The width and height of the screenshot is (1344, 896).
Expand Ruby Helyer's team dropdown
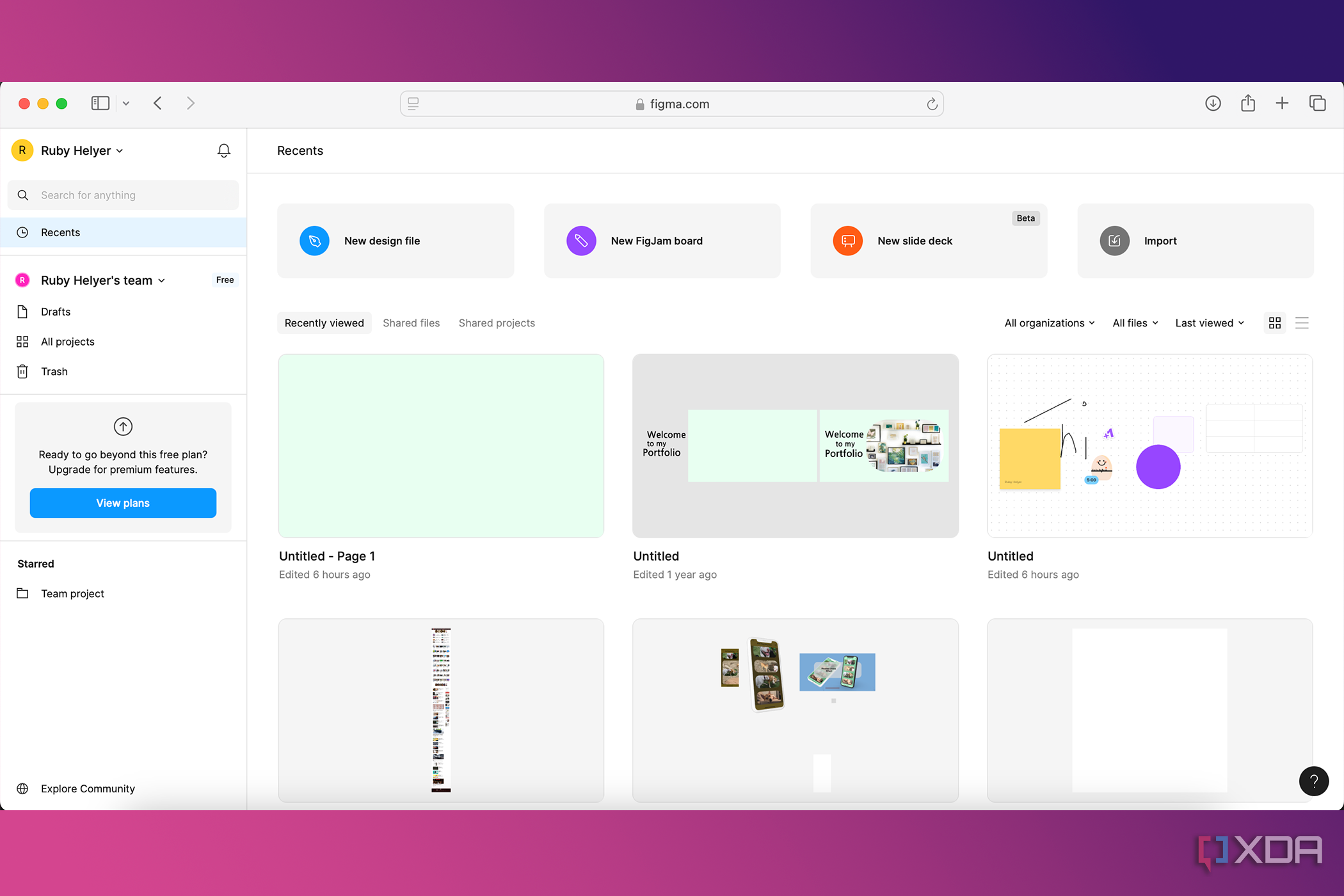tap(103, 280)
